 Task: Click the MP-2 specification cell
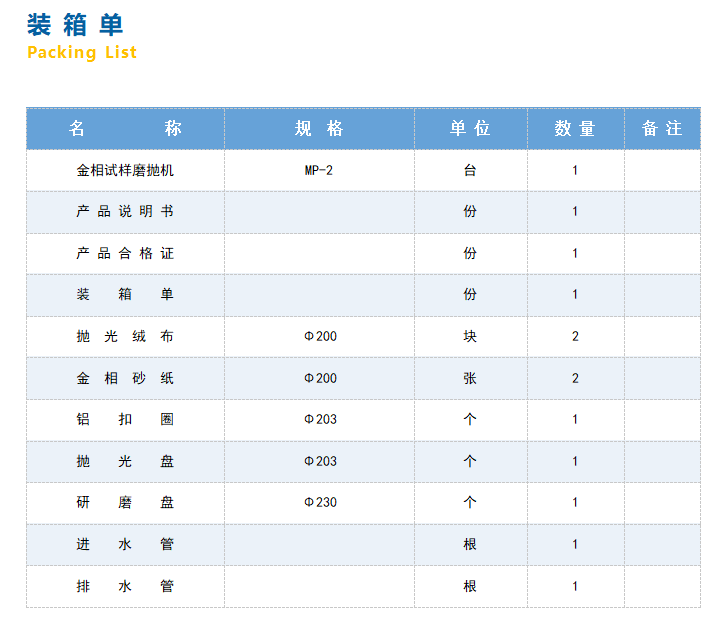coord(319,170)
